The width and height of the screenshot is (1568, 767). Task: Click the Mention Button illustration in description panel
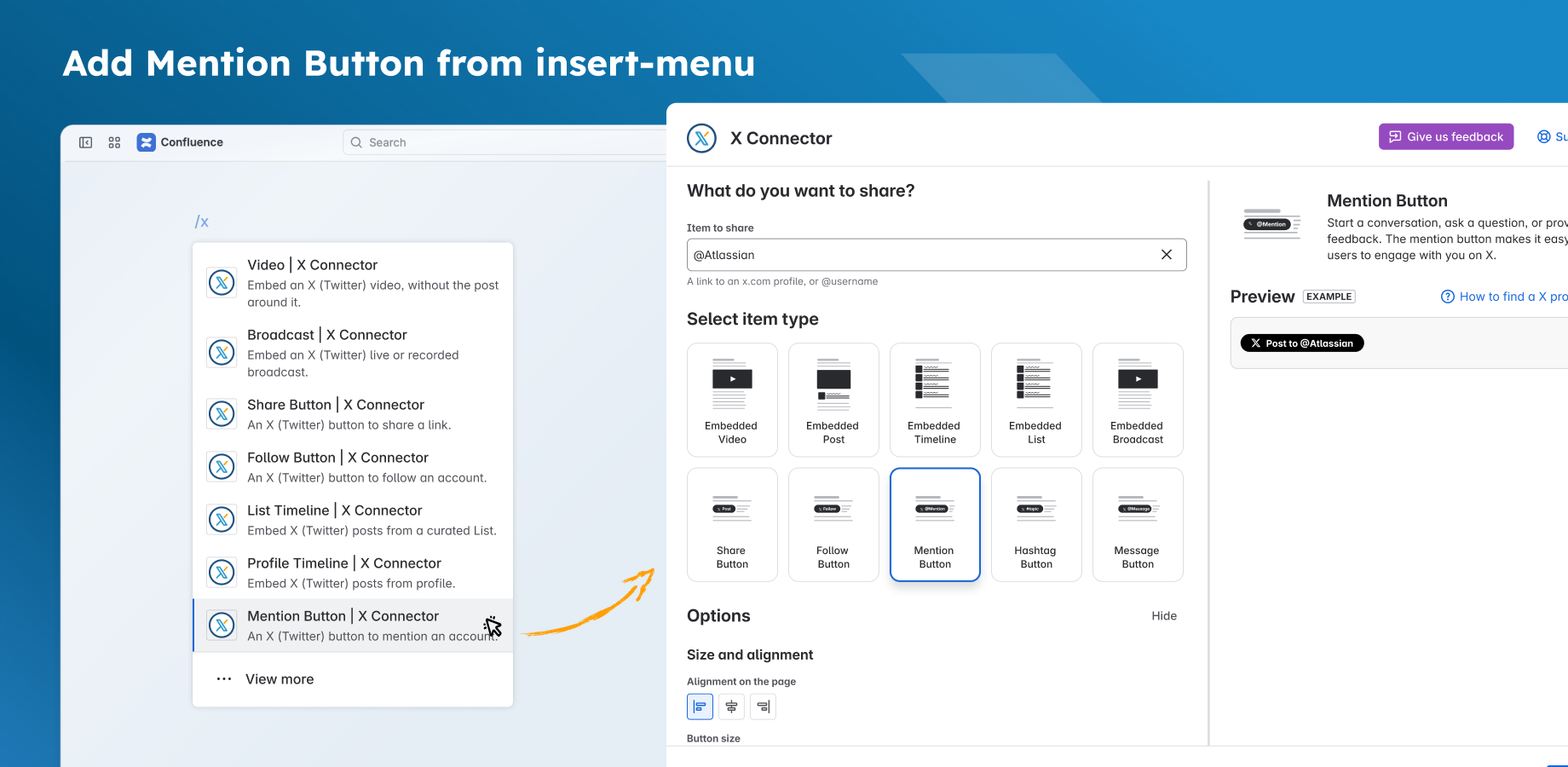[1272, 224]
